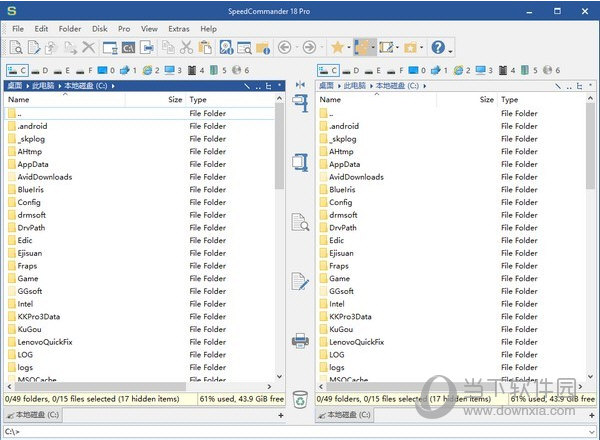Sort right panel by Type column

[541, 99]
